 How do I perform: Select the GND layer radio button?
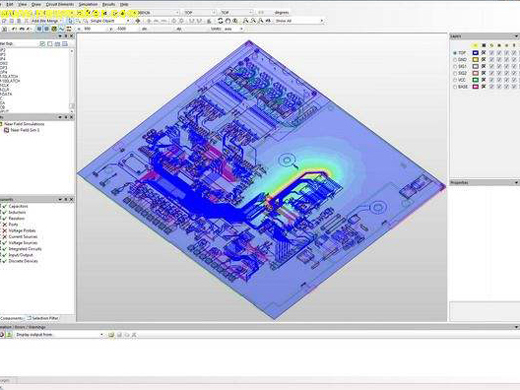click(455, 60)
